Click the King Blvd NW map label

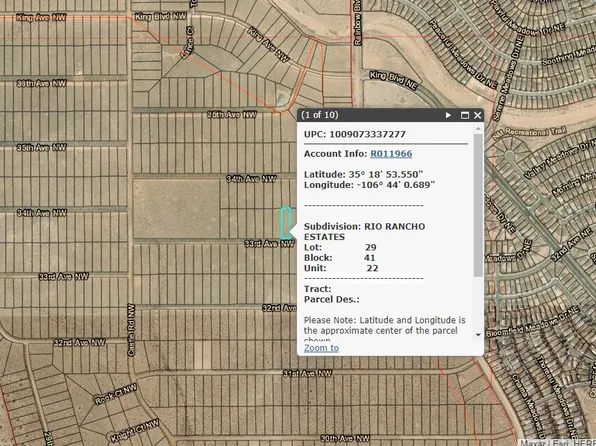161,16
